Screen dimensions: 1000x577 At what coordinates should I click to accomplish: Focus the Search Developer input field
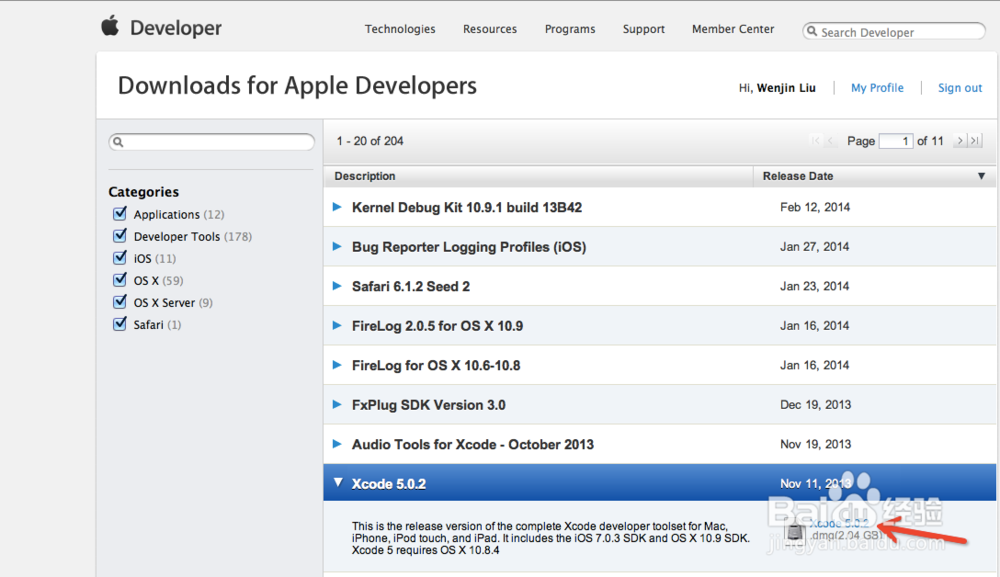893,31
